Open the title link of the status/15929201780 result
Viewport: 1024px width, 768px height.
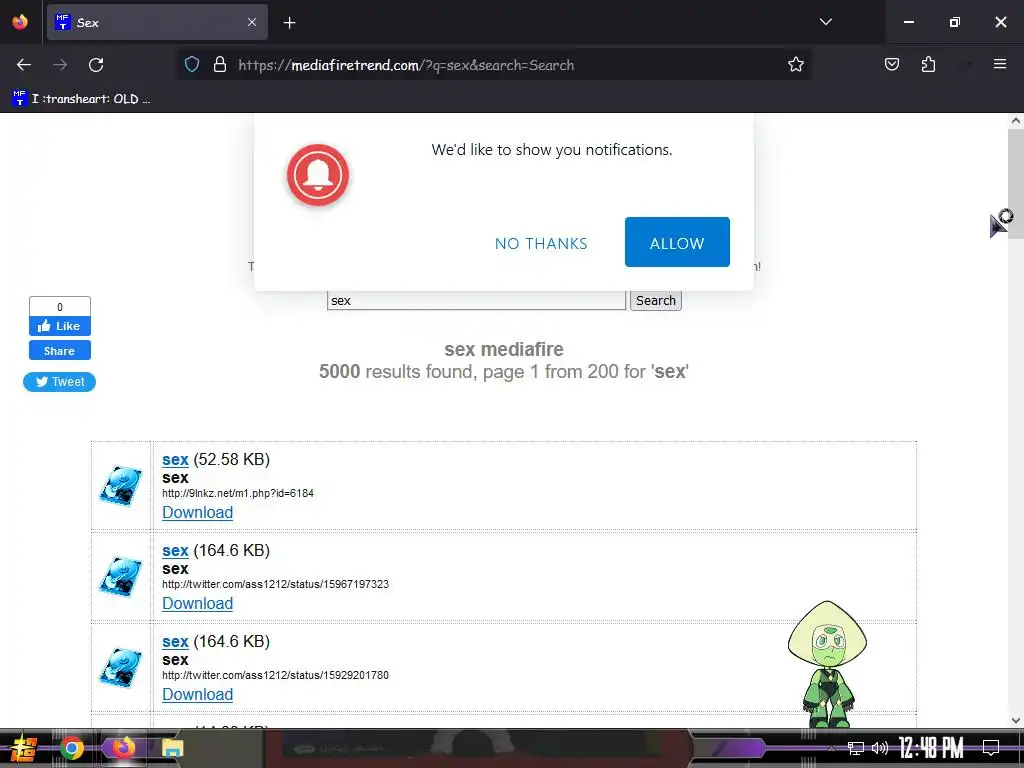pos(175,642)
